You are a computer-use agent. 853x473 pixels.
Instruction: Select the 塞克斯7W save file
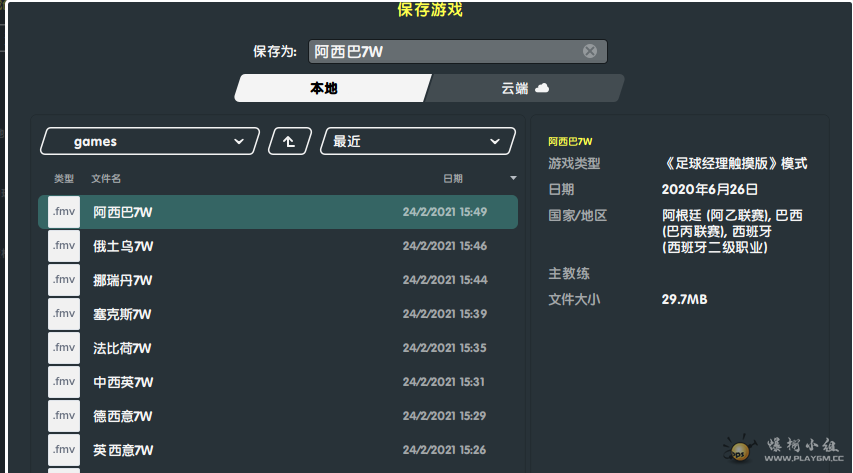[278, 314]
